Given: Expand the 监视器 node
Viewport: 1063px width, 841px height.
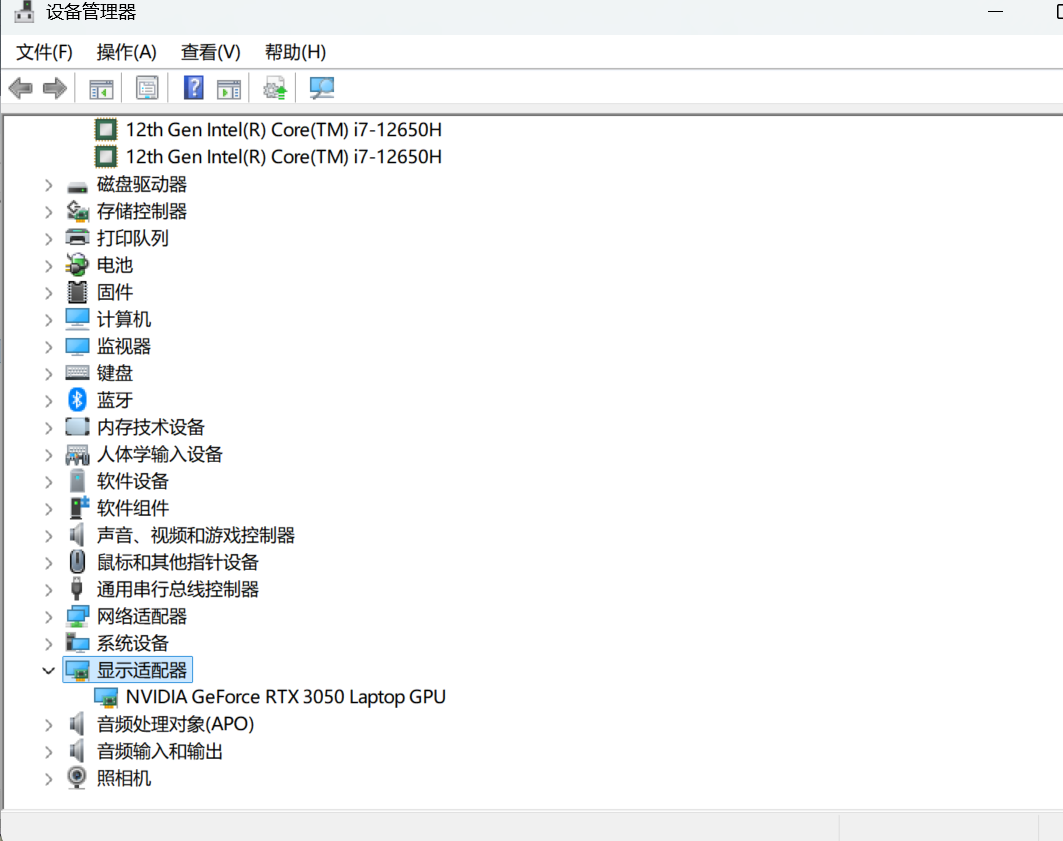Looking at the screenshot, I should coord(48,347).
